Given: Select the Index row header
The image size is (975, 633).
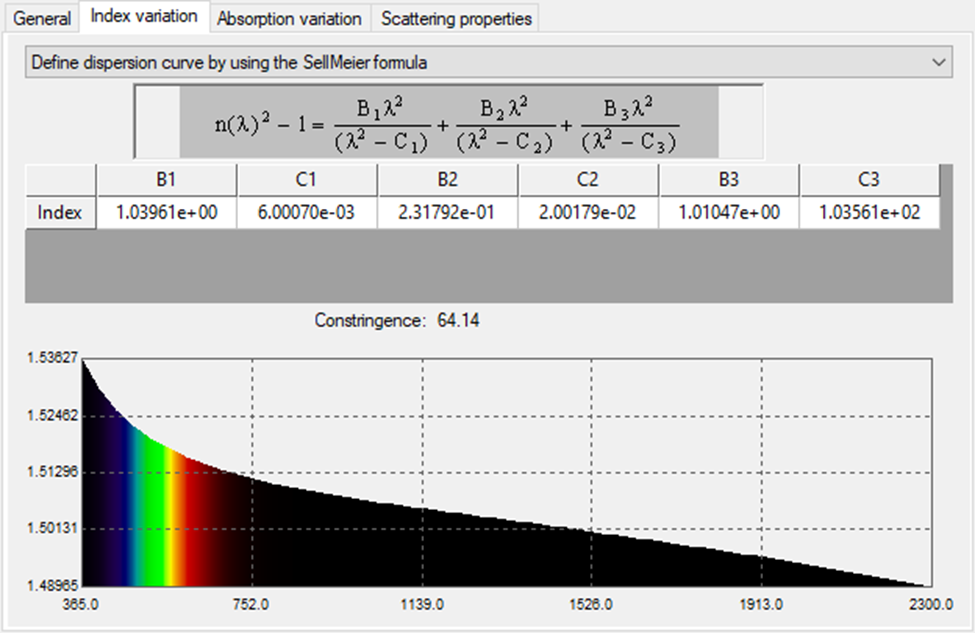Looking at the screenshot, I should (60, 213).
